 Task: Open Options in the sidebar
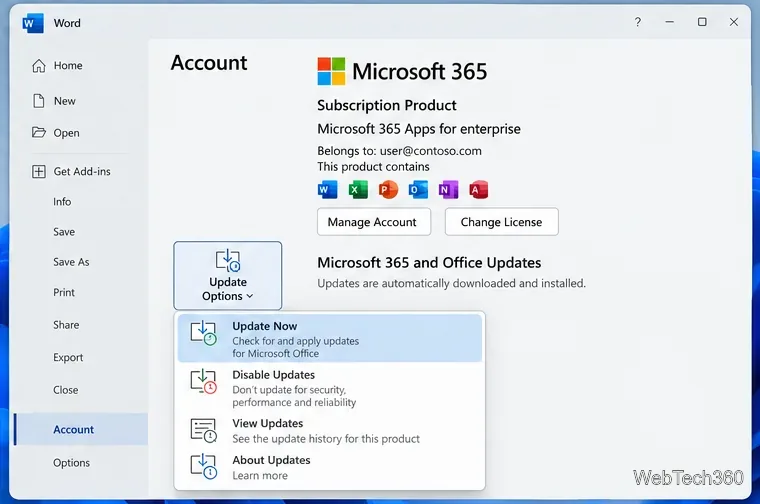pos(71,463)
